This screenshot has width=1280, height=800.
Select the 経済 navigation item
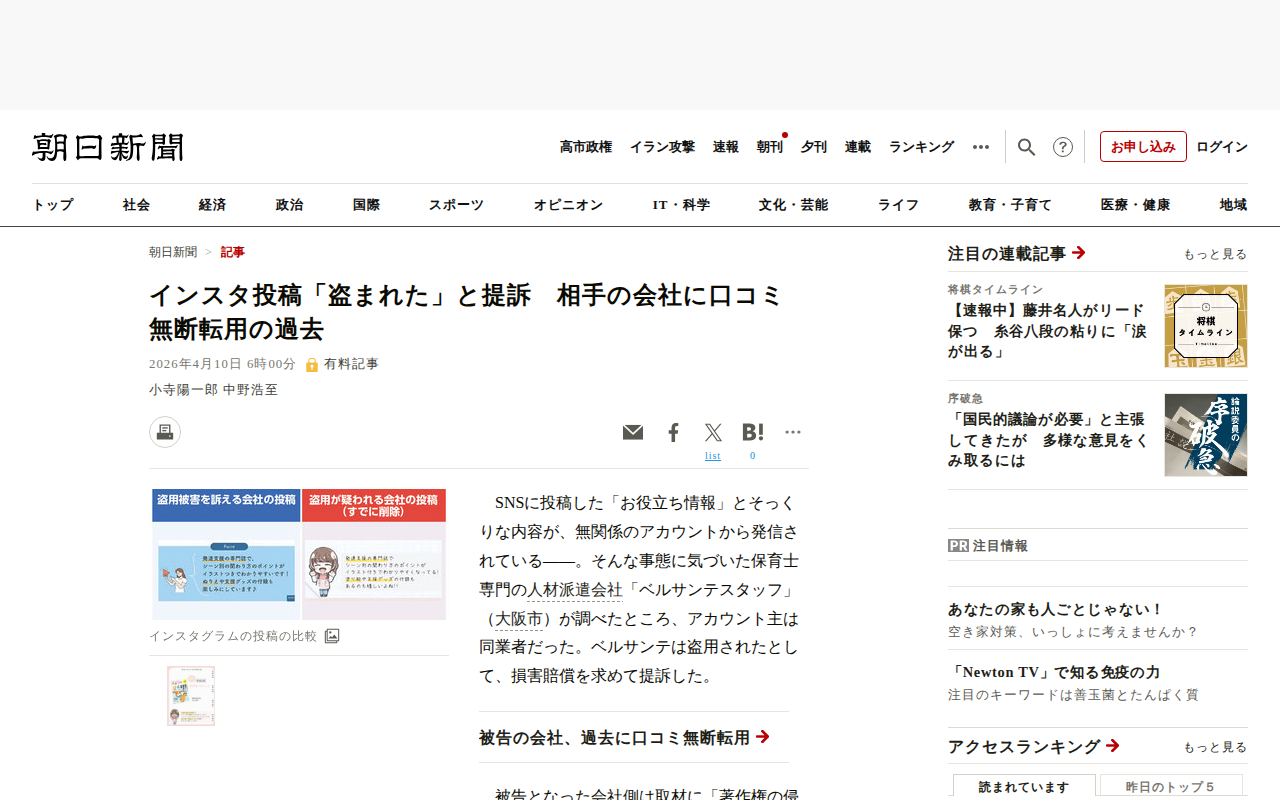[212, 205]
